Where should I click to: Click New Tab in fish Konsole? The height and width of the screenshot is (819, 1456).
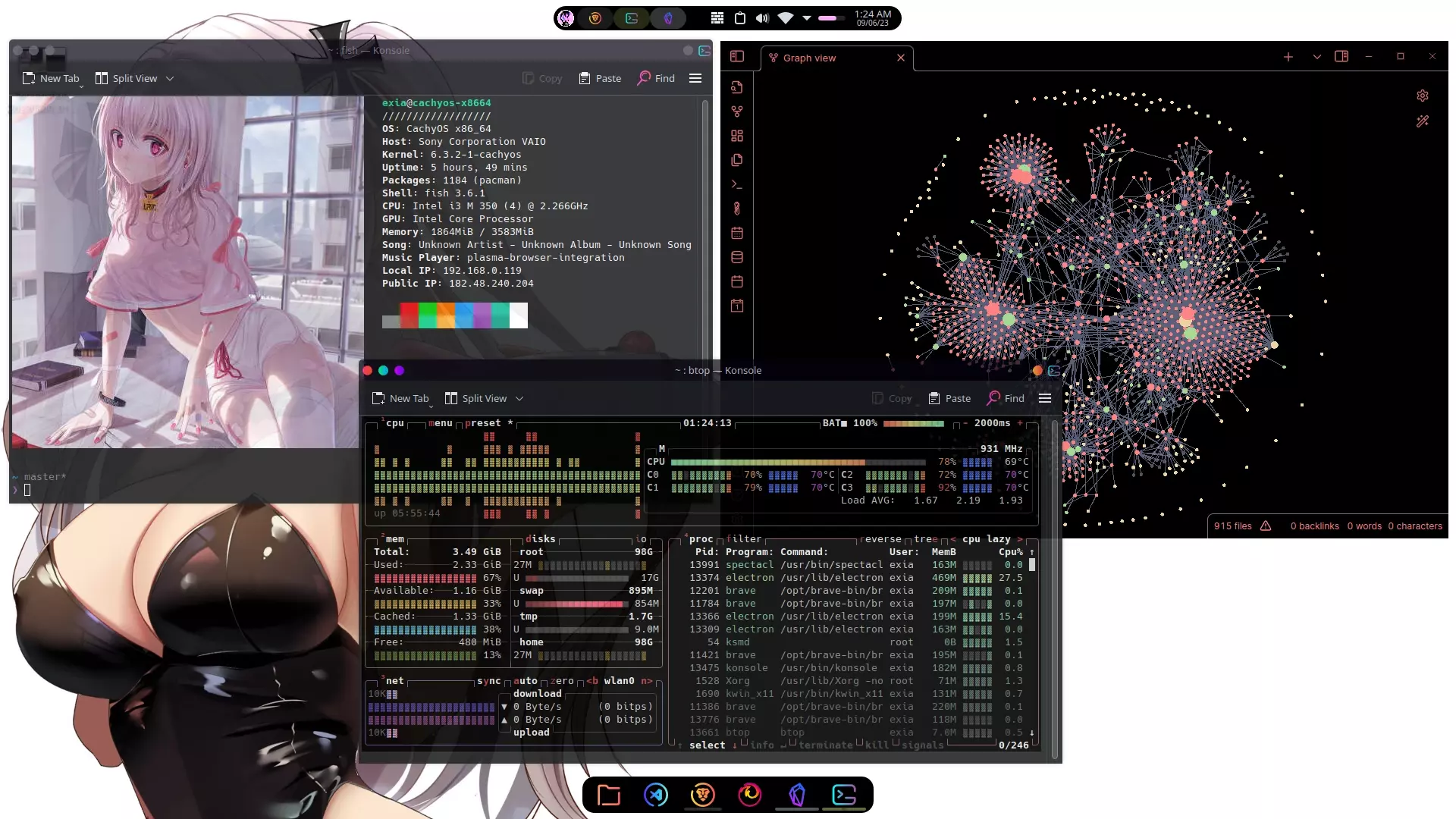pyautogui.click(x=51, y=78)
